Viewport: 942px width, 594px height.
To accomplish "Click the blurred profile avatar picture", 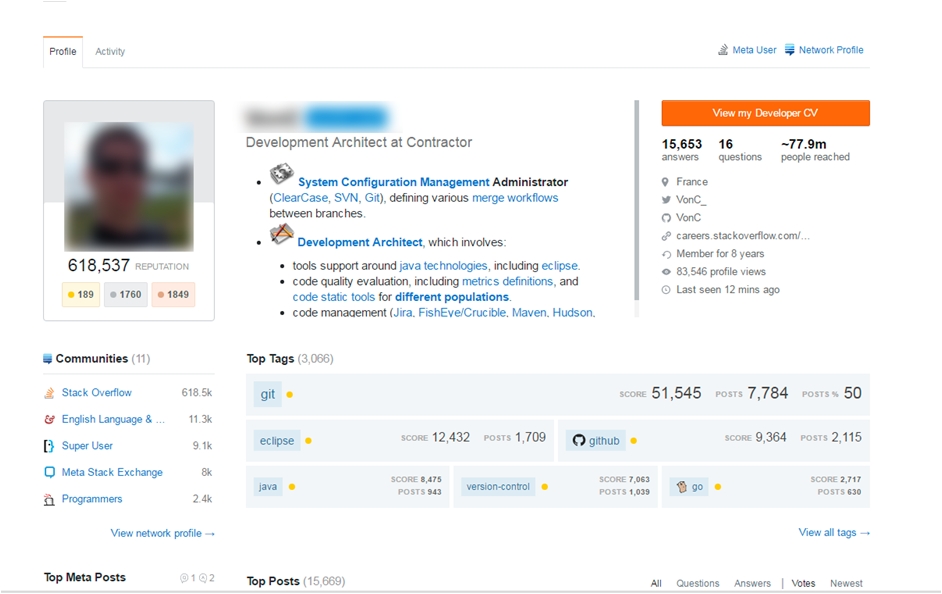I will (x=128, y=186).
